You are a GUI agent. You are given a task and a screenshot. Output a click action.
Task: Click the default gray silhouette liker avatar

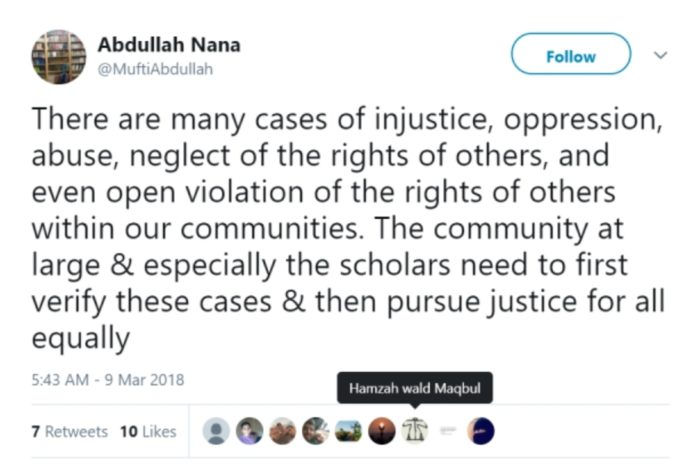(216, 431)
